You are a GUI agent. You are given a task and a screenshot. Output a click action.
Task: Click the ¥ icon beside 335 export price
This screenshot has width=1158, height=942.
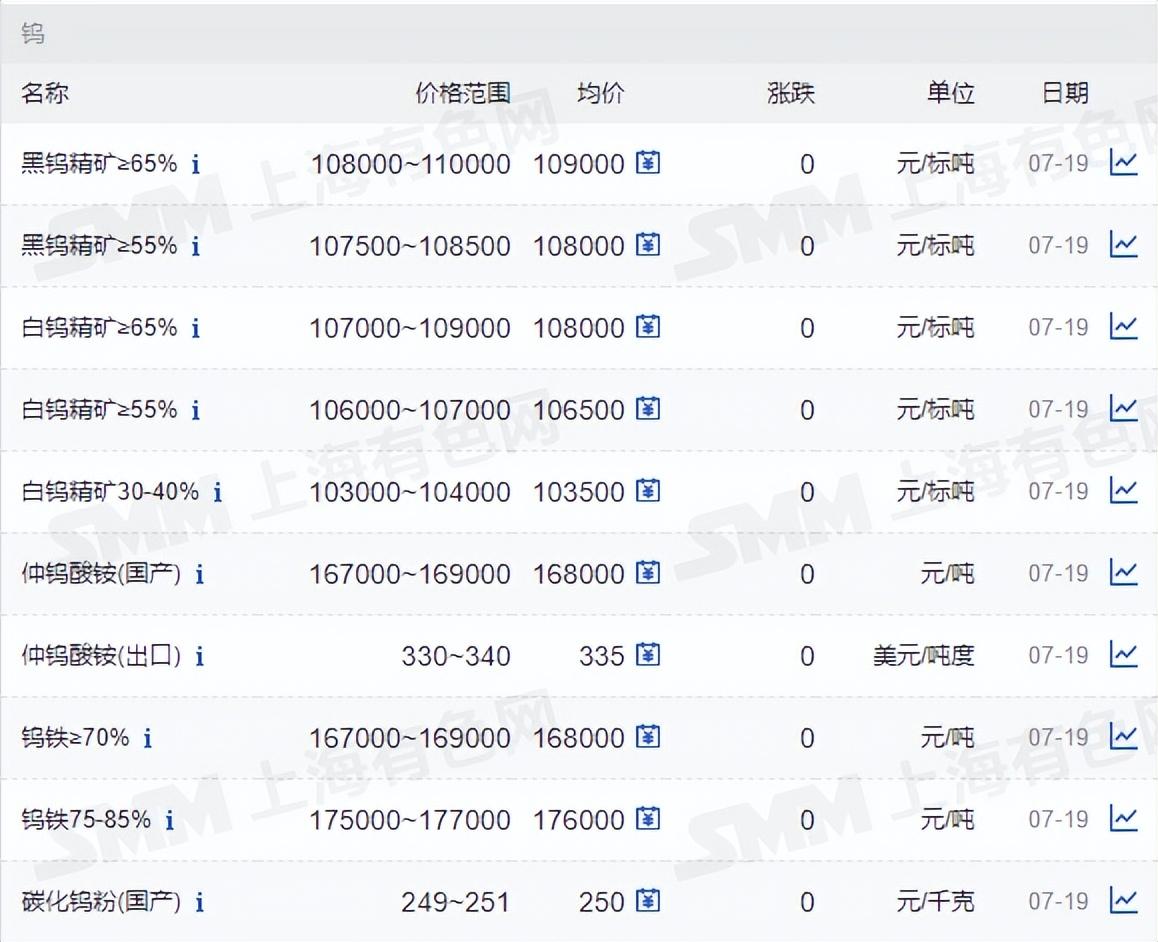648,655
